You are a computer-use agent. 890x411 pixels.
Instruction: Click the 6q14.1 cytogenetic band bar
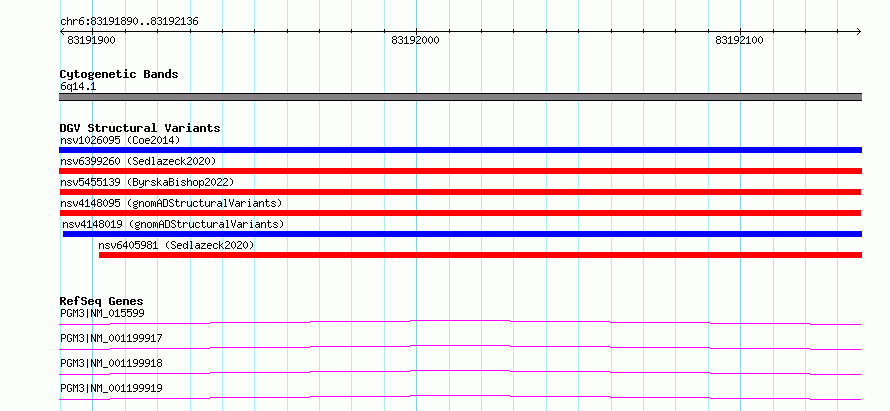(460, 97)
